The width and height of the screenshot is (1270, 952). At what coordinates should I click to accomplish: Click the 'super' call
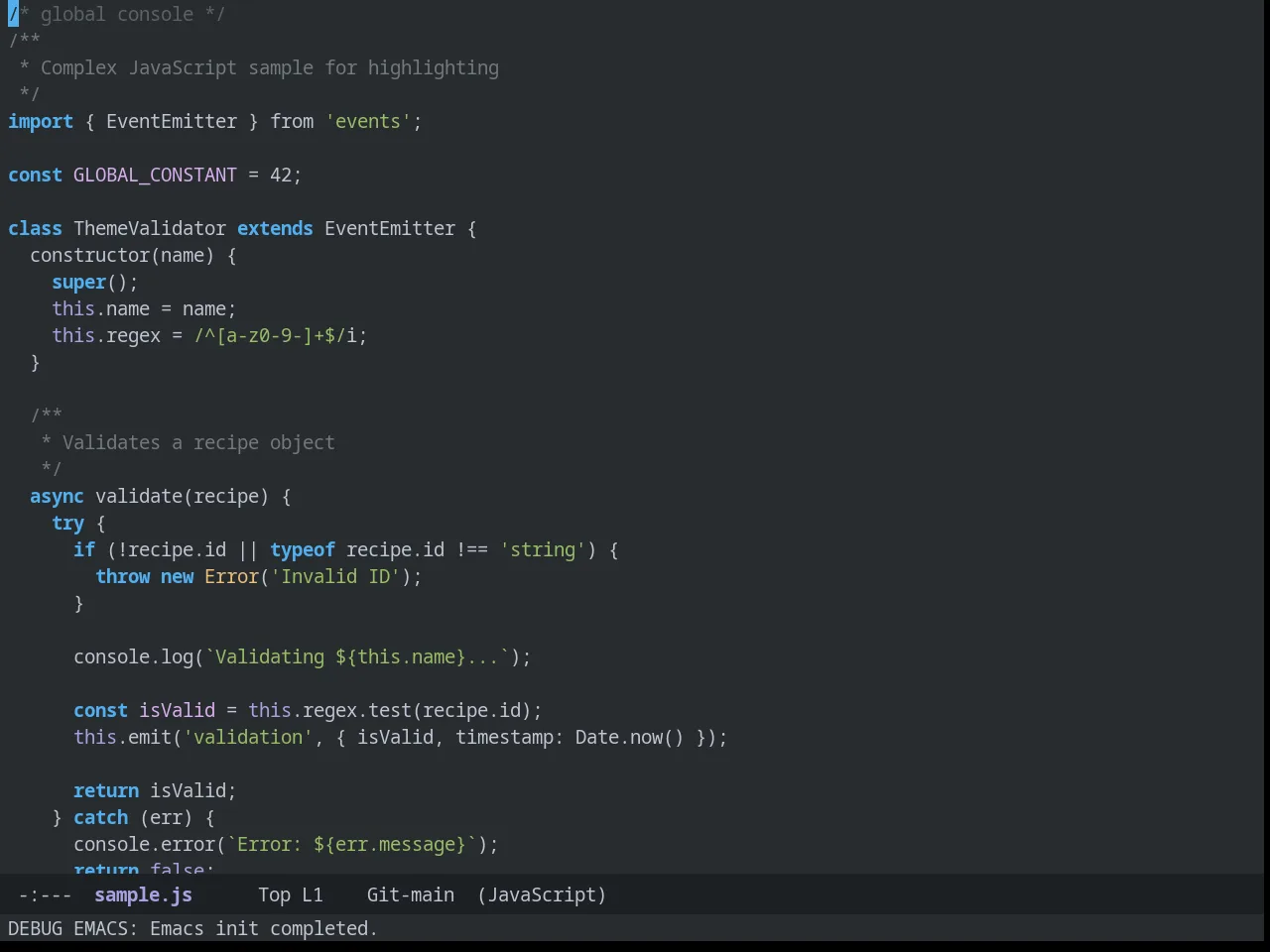coord(78,282)
